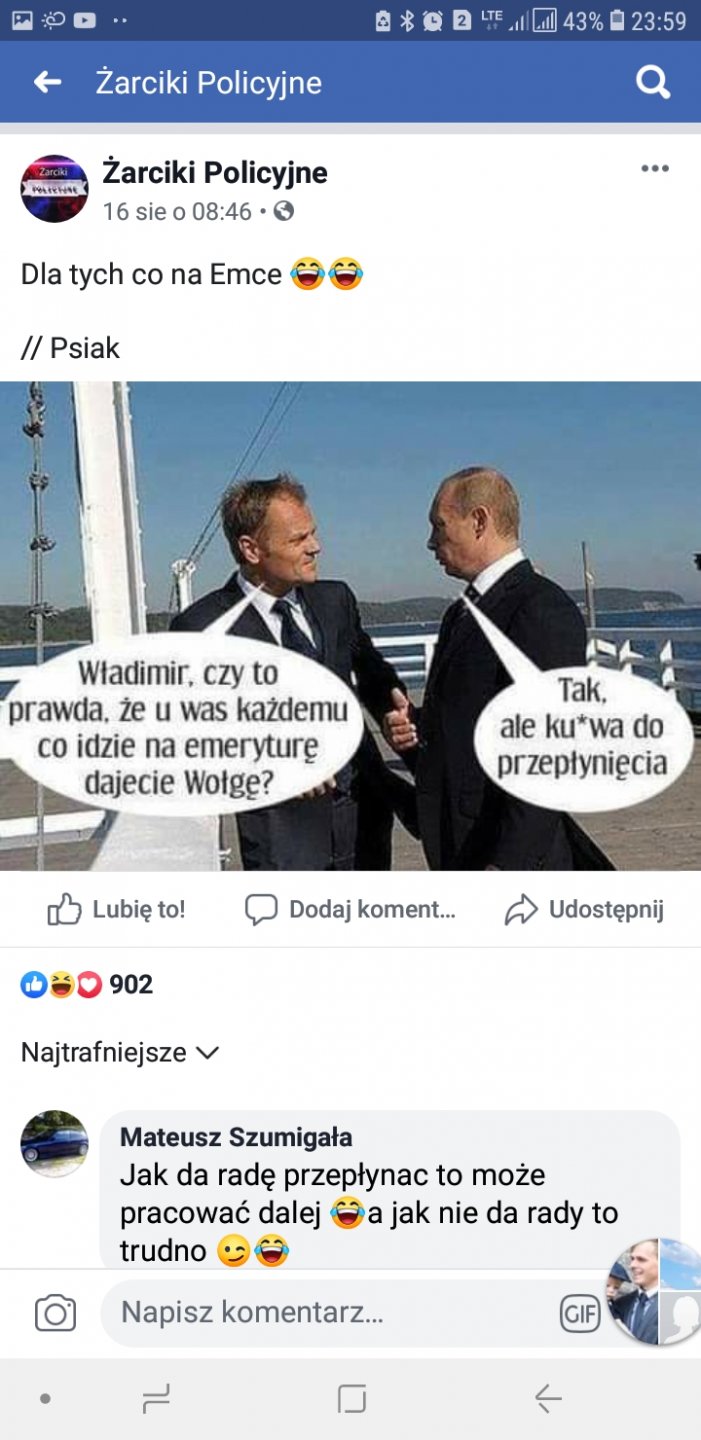Open Mateusz Szumigała's profile name

click(x=236, y=1137)
